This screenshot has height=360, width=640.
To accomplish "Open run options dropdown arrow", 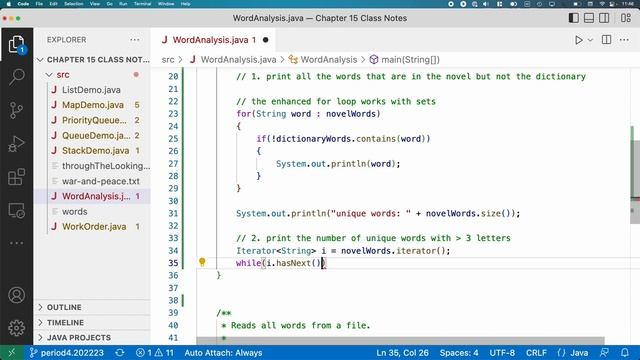I will pyautogui.click(x=590, y=40).
